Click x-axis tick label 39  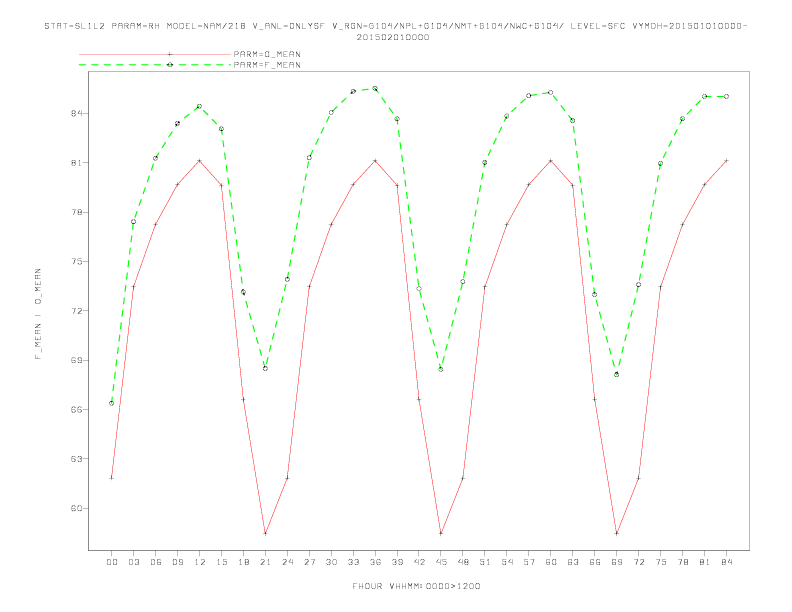point(397,562)
